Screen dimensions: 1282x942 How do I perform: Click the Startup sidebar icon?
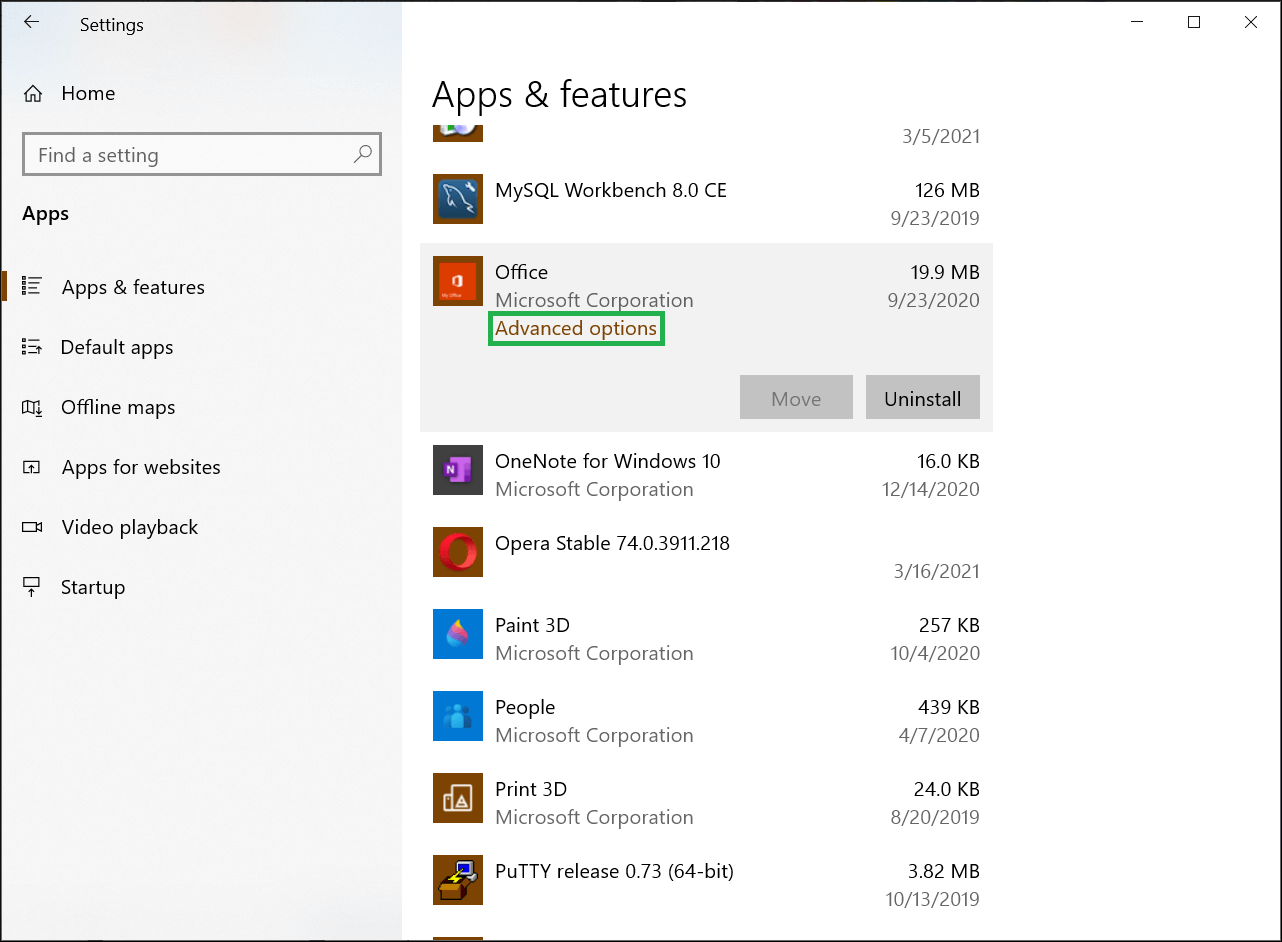[x=31, y=587]
